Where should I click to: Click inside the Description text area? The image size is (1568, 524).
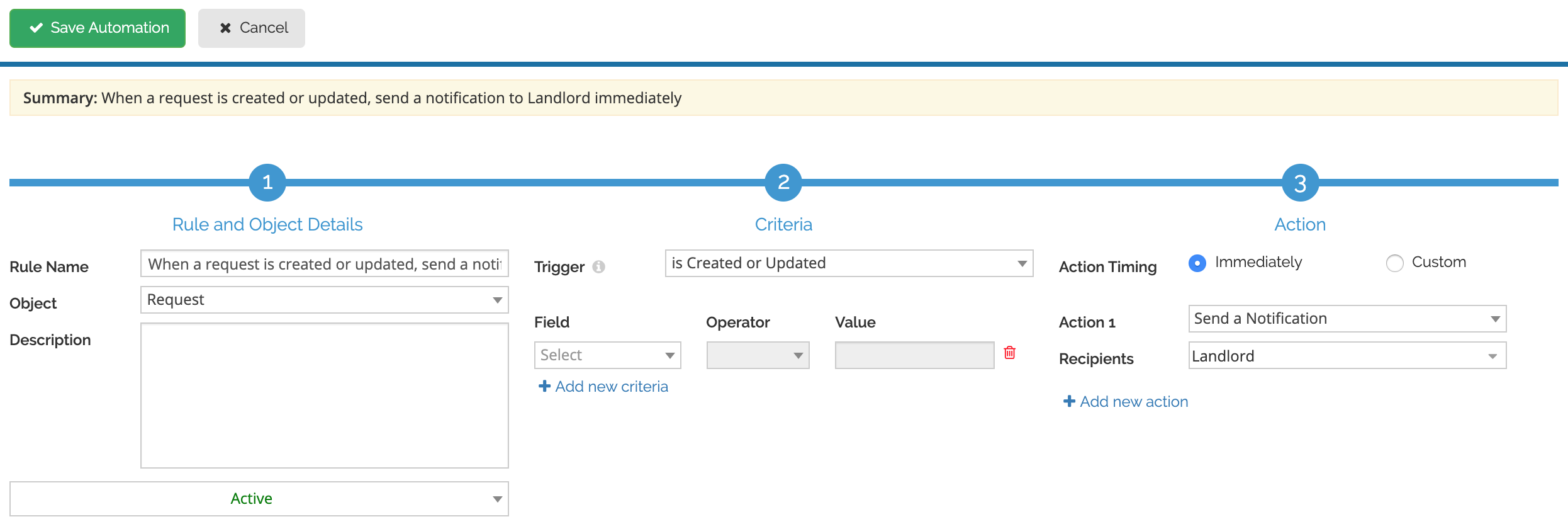(x=324, y=396)
